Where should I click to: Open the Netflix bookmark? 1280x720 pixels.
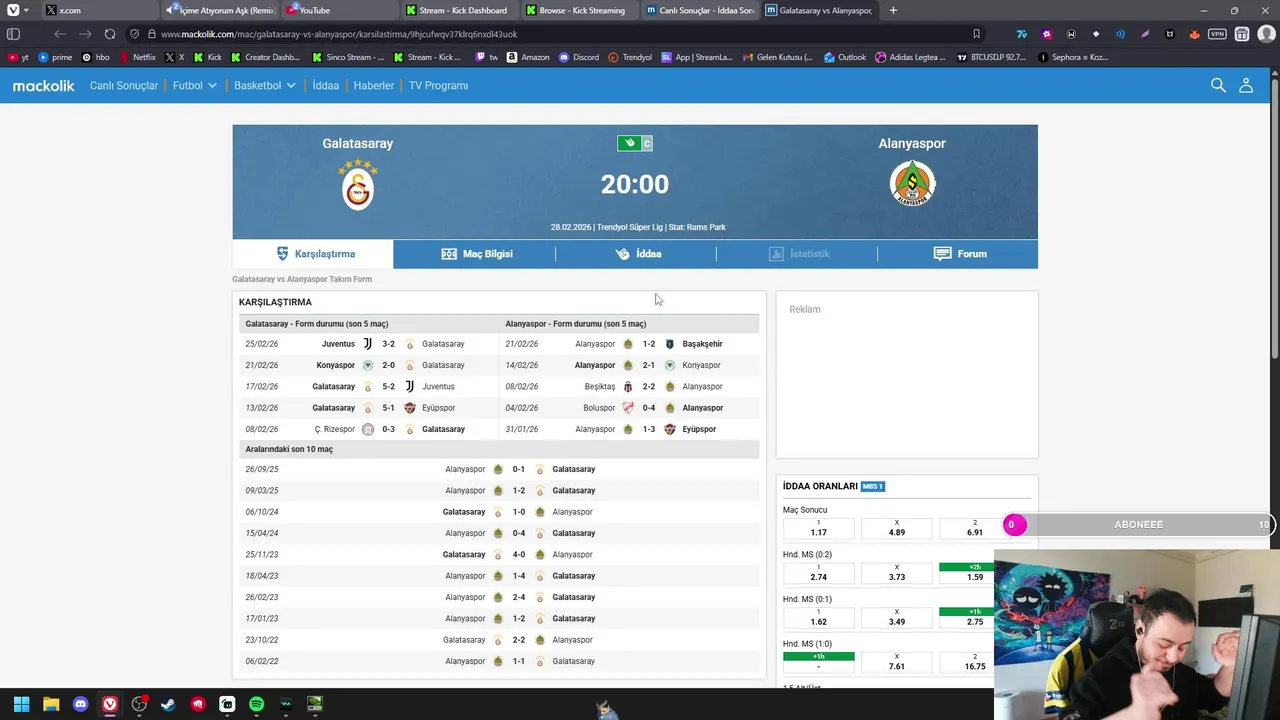click(138, 57)
